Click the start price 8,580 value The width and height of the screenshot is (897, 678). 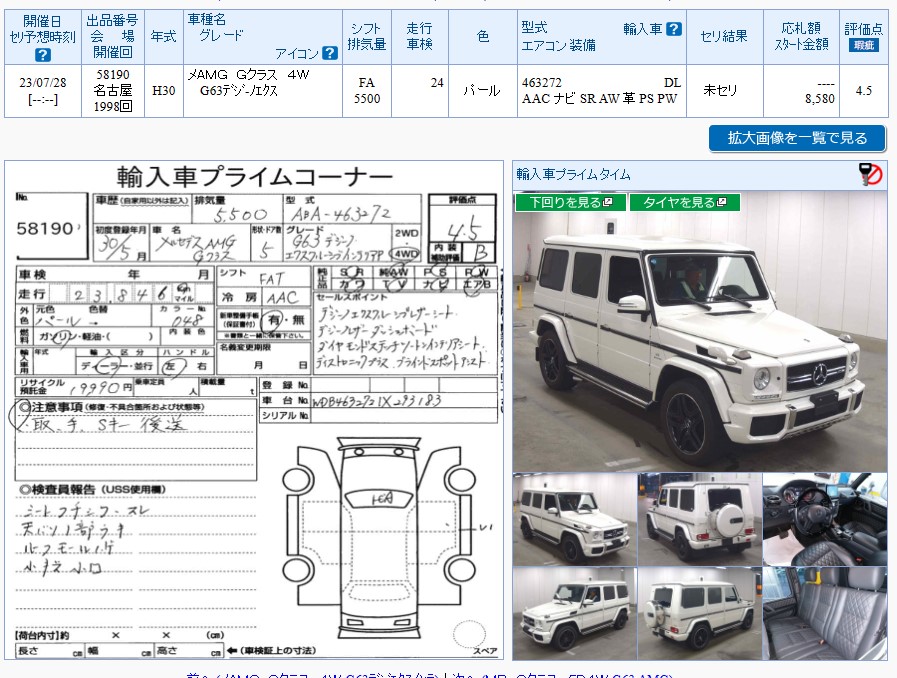click(x=820, y=99)
